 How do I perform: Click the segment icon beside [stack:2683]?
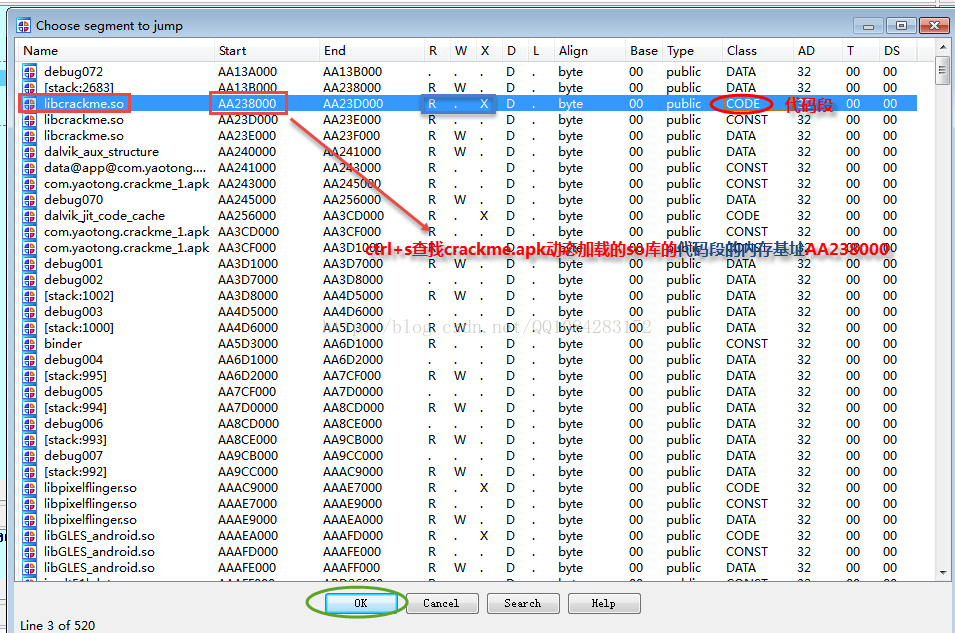pyautogui.click(x=29, y=88)
